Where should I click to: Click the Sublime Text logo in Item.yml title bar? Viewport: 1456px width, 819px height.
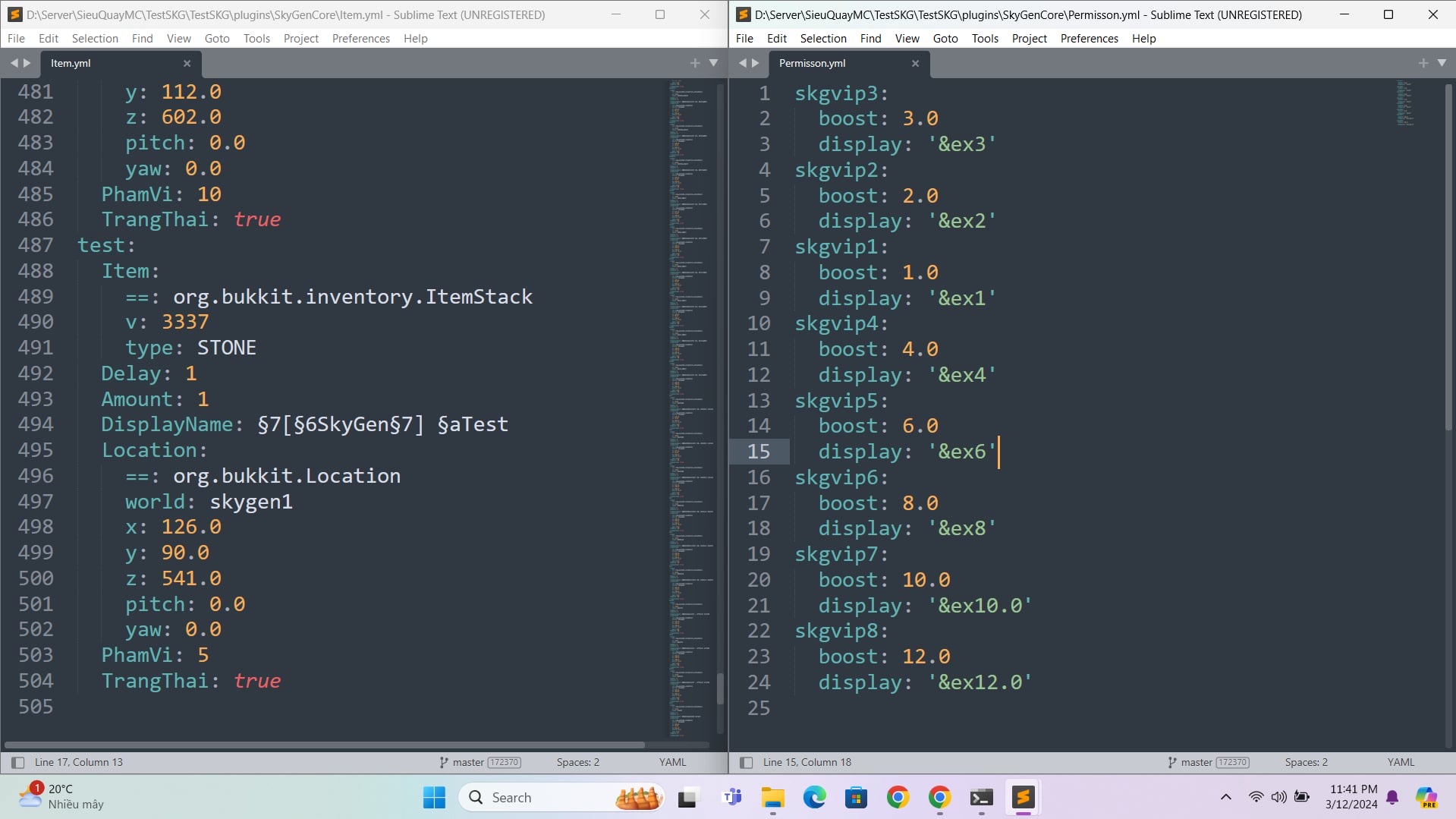14,14
